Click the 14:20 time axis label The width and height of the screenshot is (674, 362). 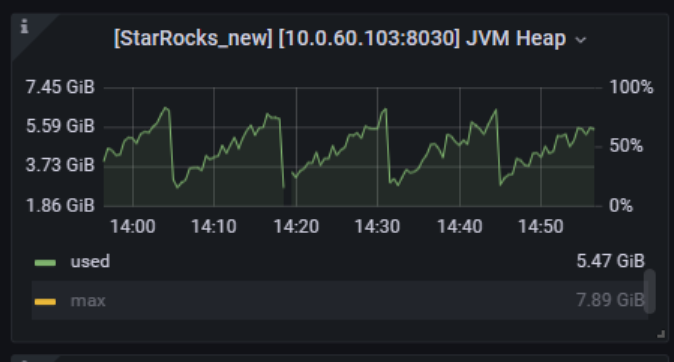tap(296, 227)
